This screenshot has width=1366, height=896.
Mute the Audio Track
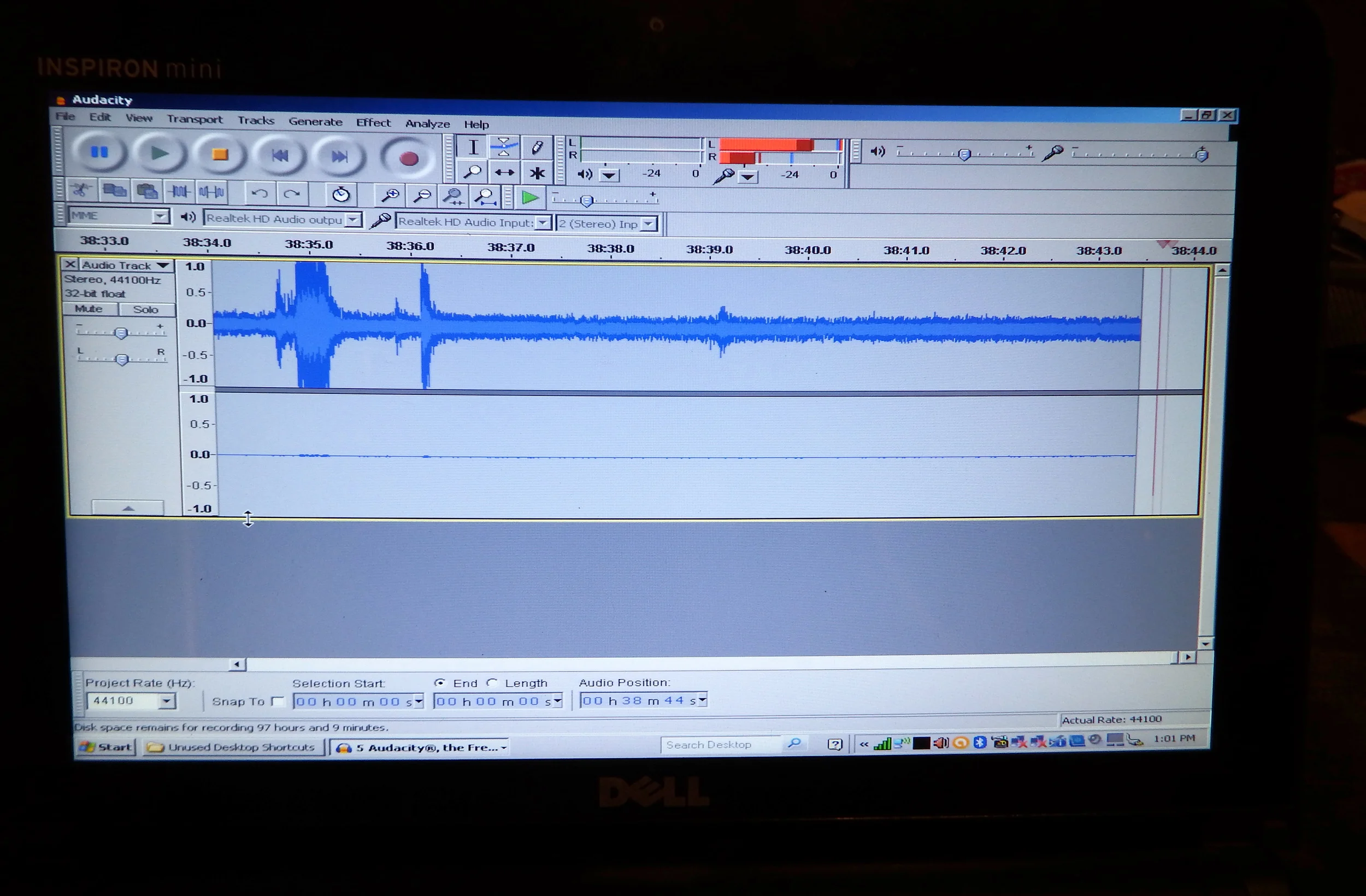point(89,309)
